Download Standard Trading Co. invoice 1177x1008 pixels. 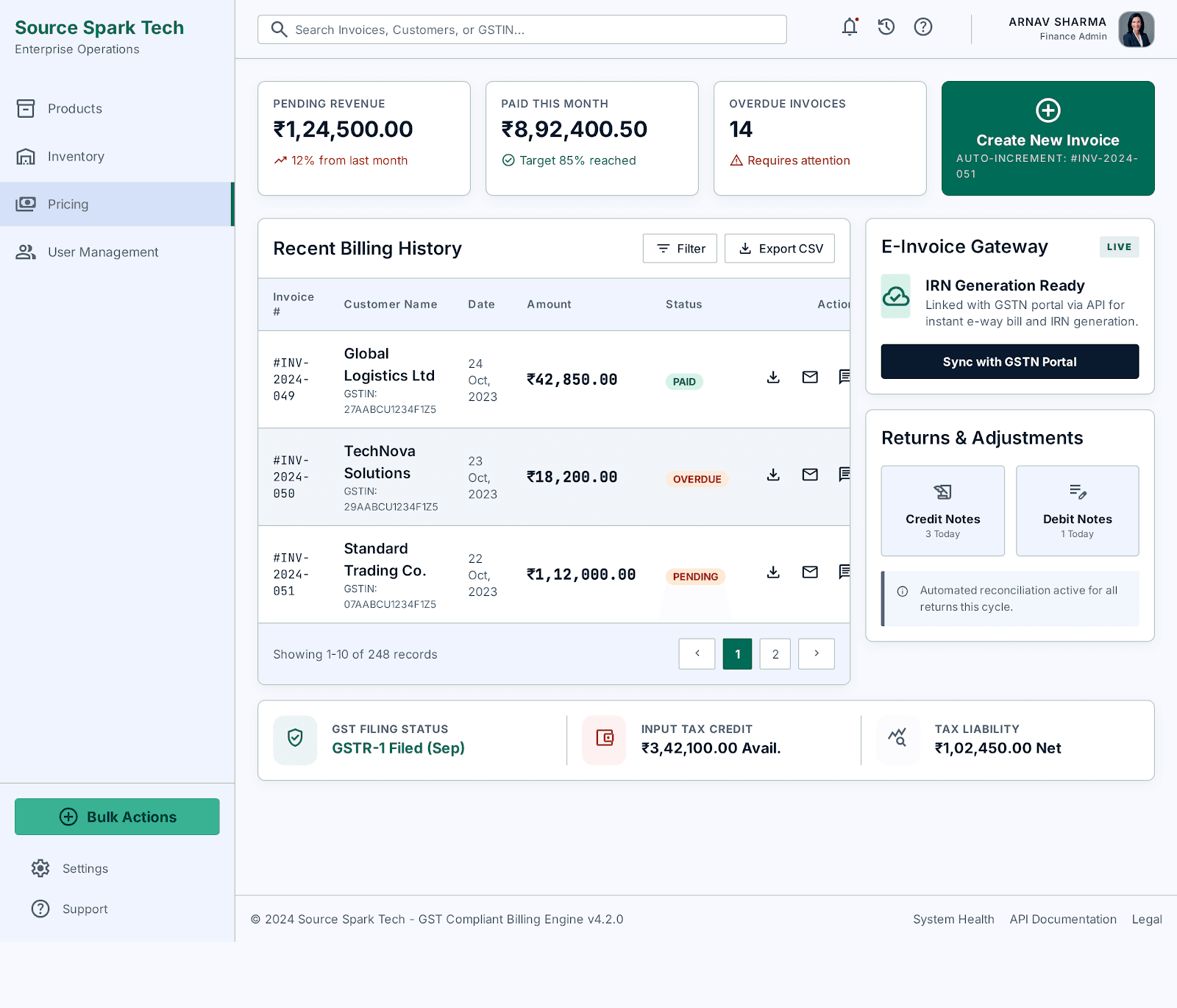point(773,572)
